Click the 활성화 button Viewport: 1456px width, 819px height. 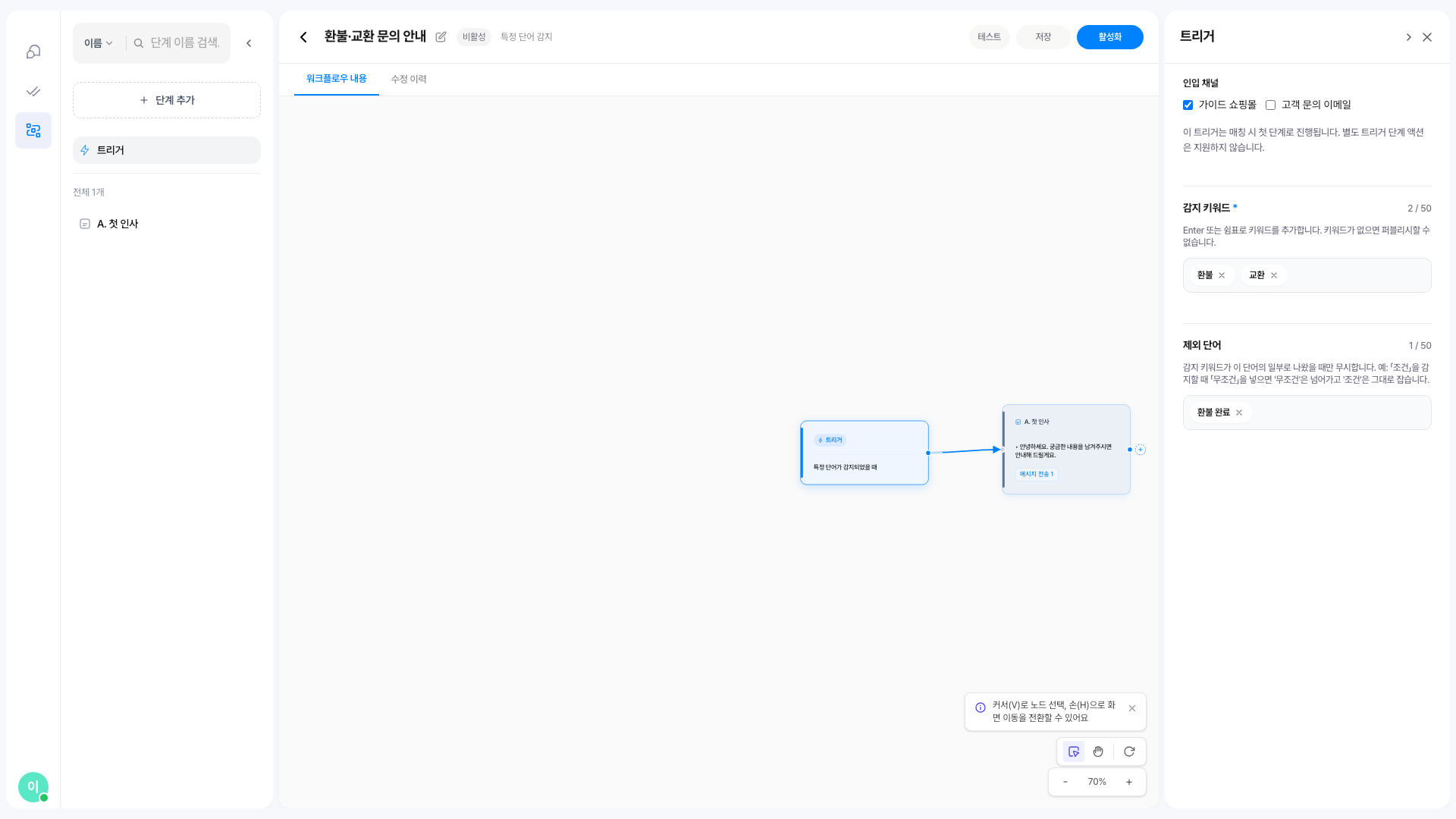(x=1109, y=37)
